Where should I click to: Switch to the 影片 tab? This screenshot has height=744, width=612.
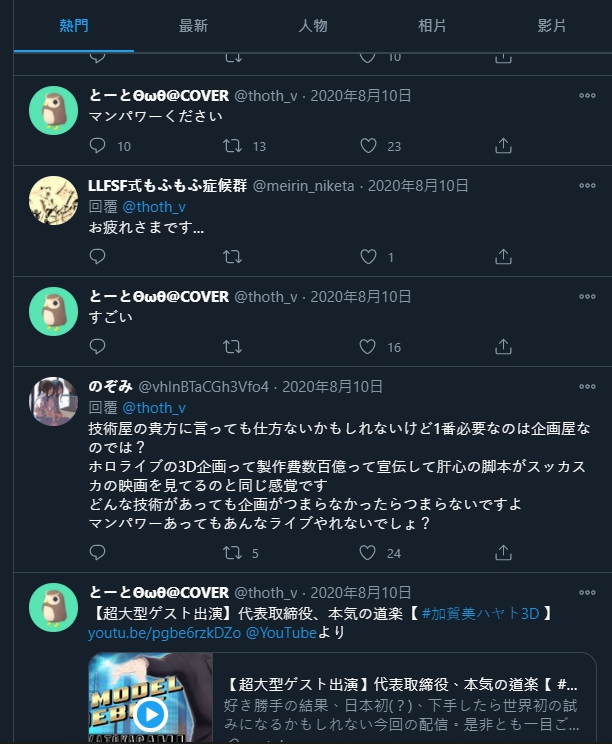(x=552, y=26)
